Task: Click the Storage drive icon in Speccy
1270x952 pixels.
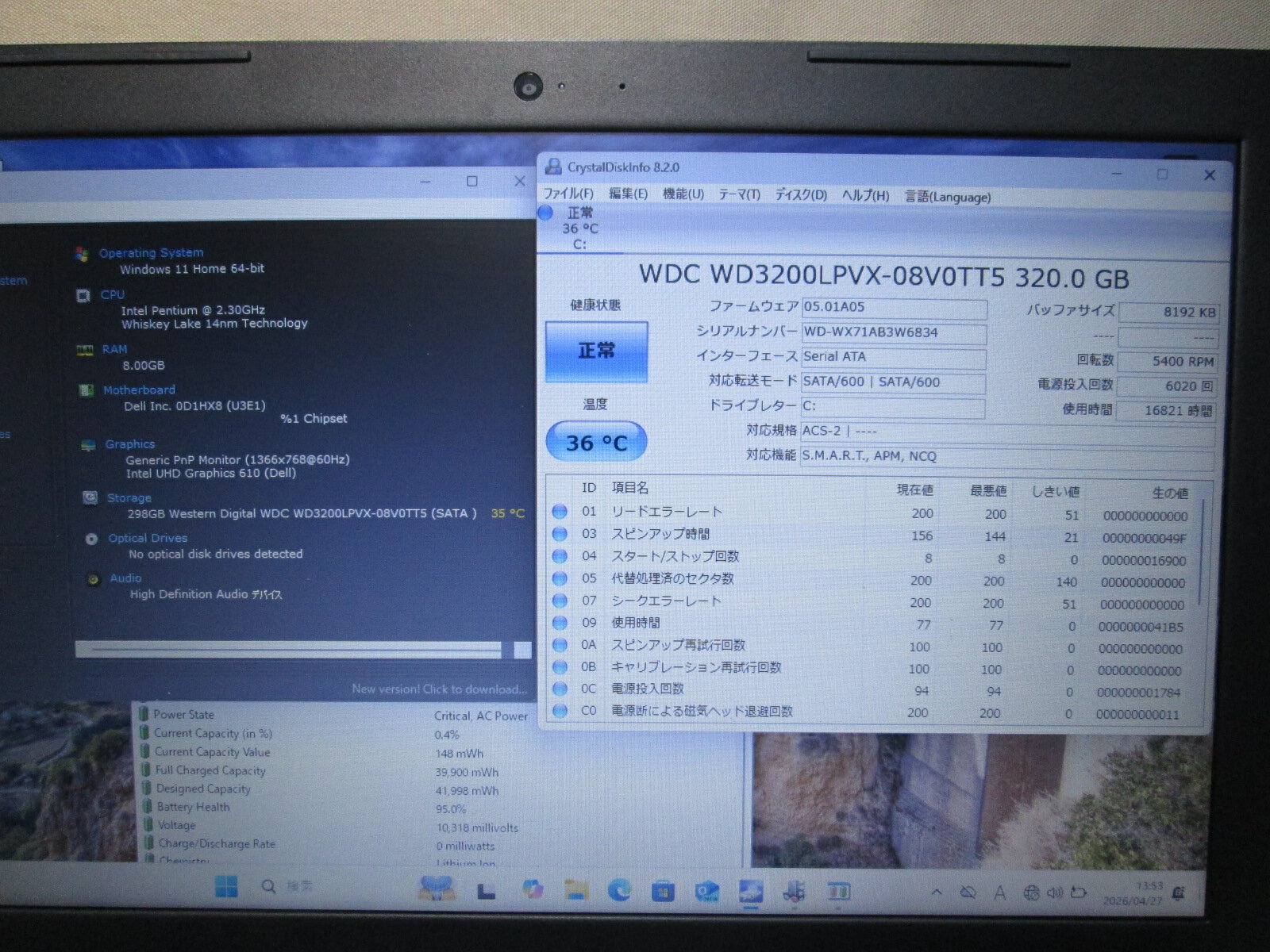Action: coord(90,498)
